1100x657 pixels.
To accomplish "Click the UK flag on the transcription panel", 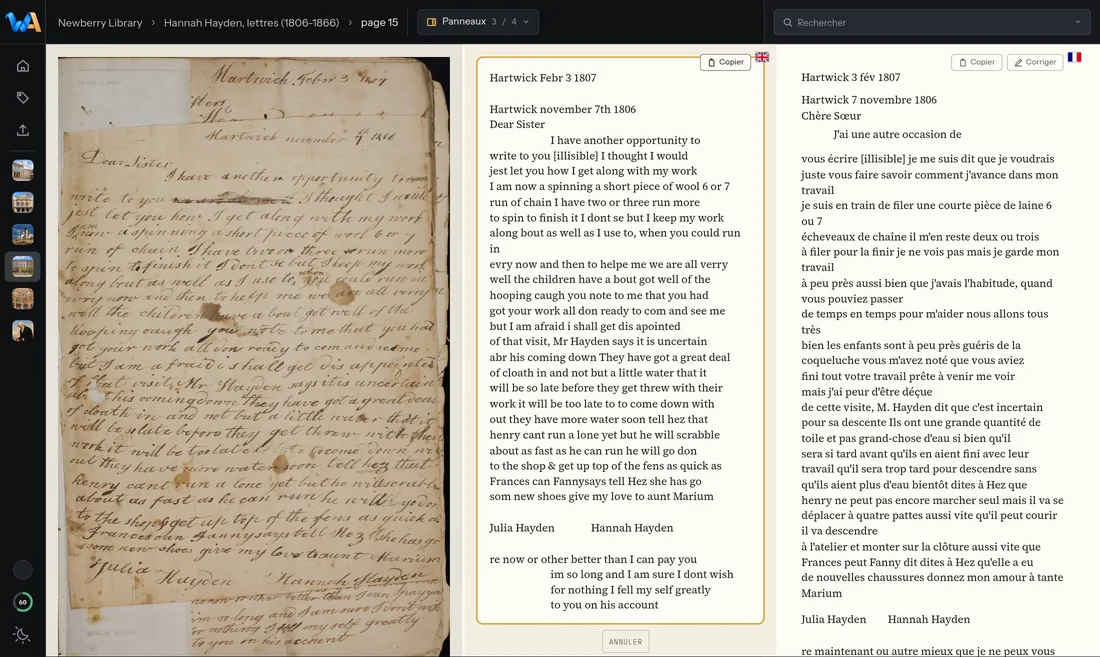I will (762, 57).
